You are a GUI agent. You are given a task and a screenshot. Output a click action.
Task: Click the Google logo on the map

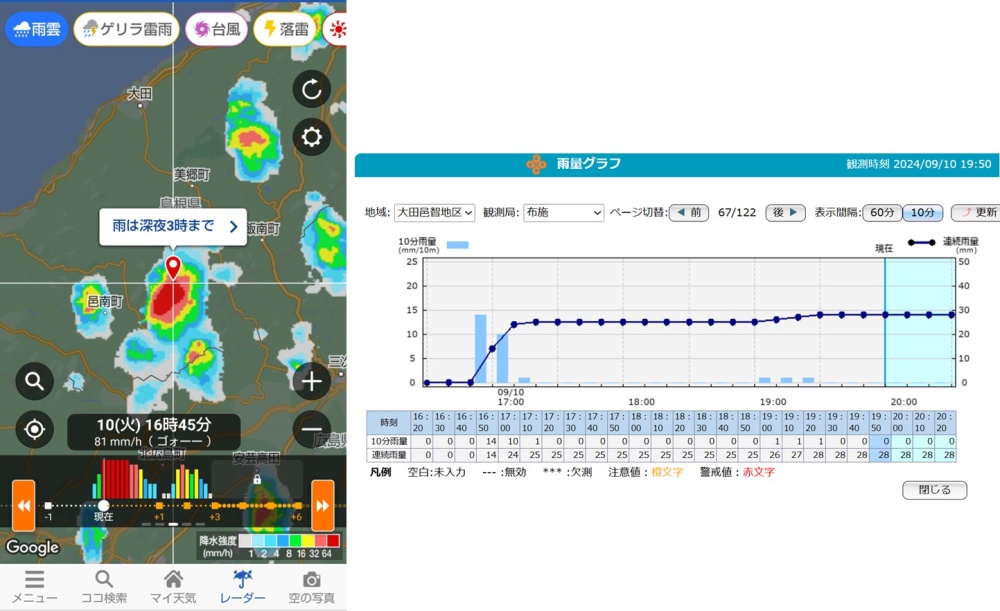click(x=33, y=547)
